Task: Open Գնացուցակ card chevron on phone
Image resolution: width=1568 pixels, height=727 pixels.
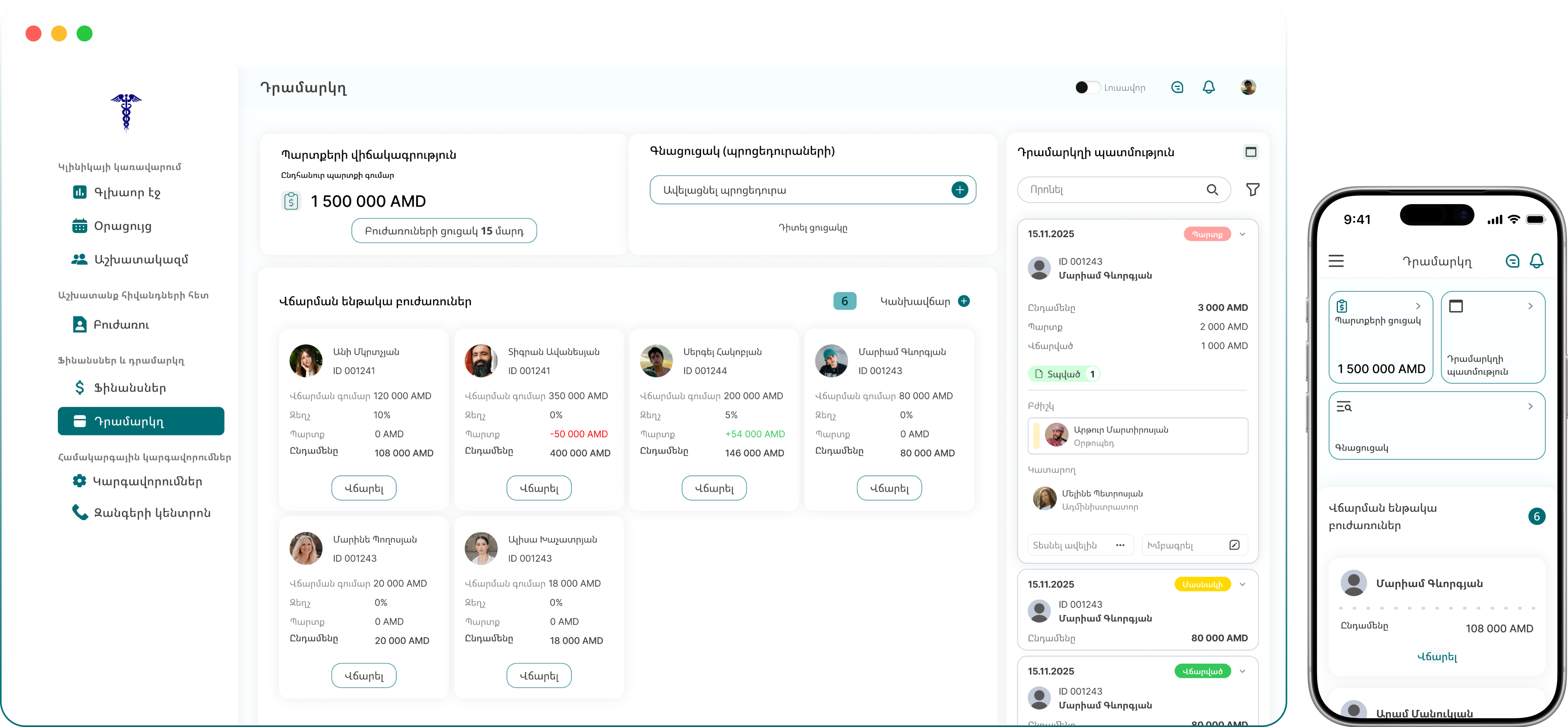Action: point(1530,407)
